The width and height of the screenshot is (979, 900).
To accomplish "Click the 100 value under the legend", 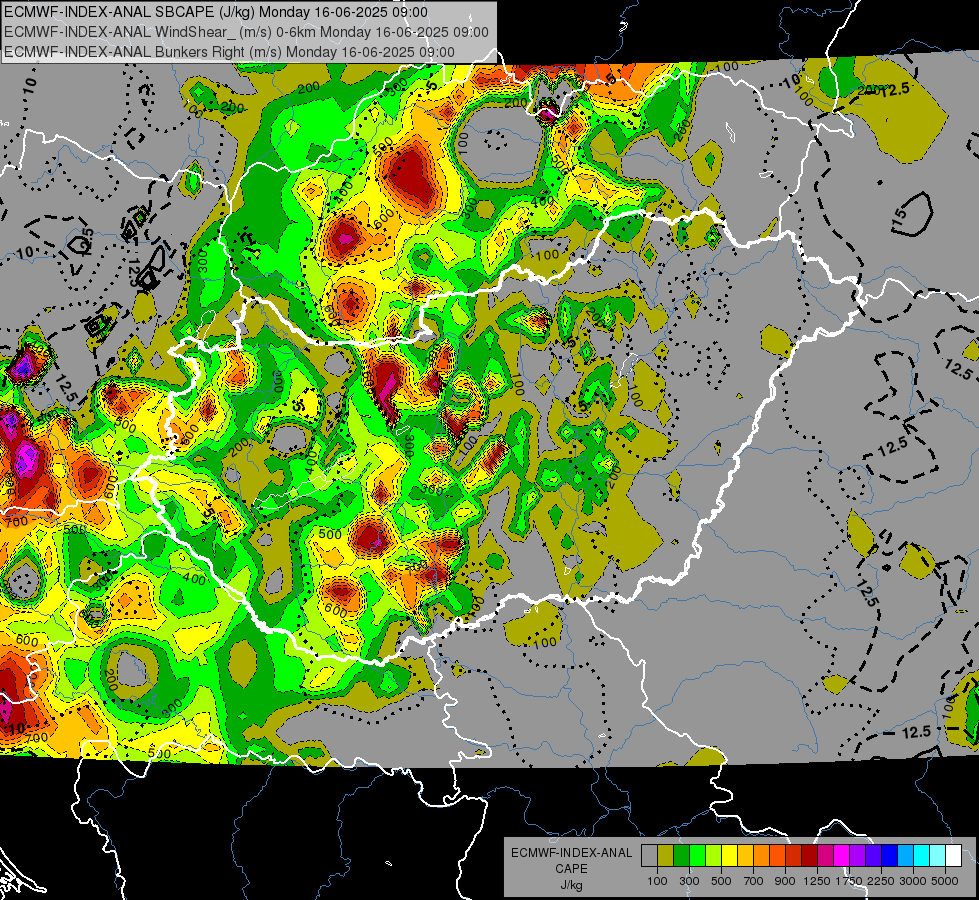I will tap(657, 881).
